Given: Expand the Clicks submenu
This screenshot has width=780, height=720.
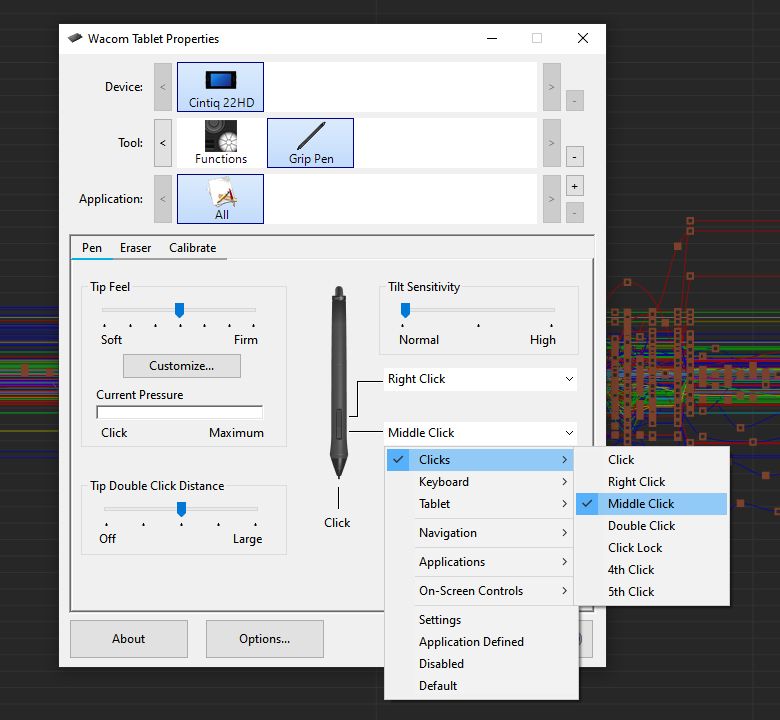Looking at the screenshot, I should (x=480, y=460).
